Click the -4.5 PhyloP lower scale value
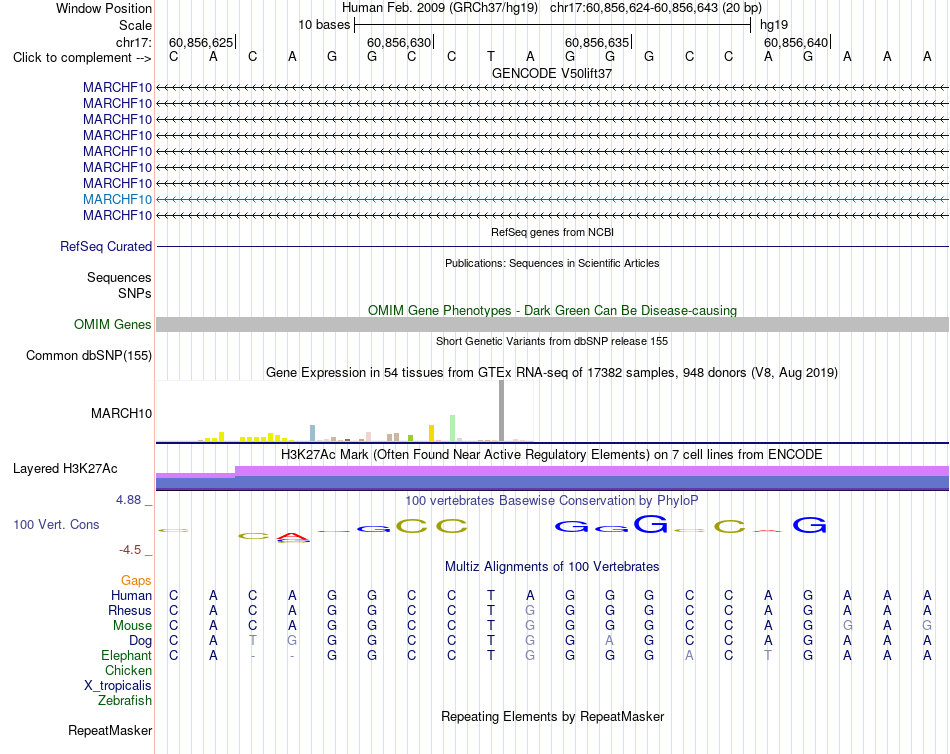The image size is (950, 754). pyautogui.click(x=130, y=550)
